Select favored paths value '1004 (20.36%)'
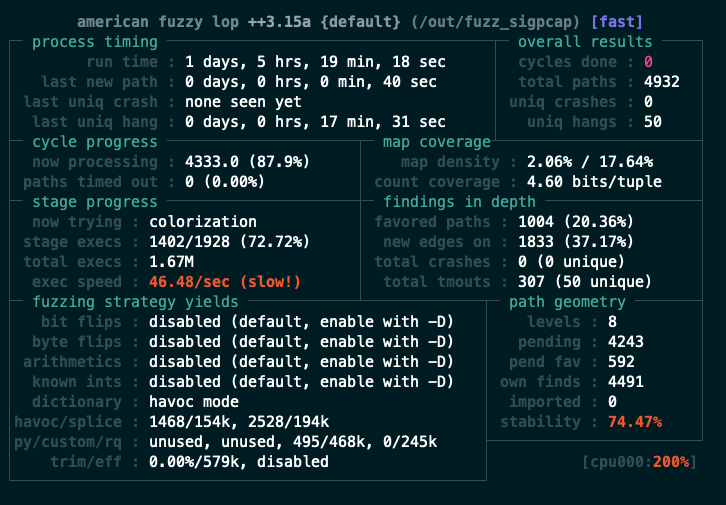 (576, 222)
